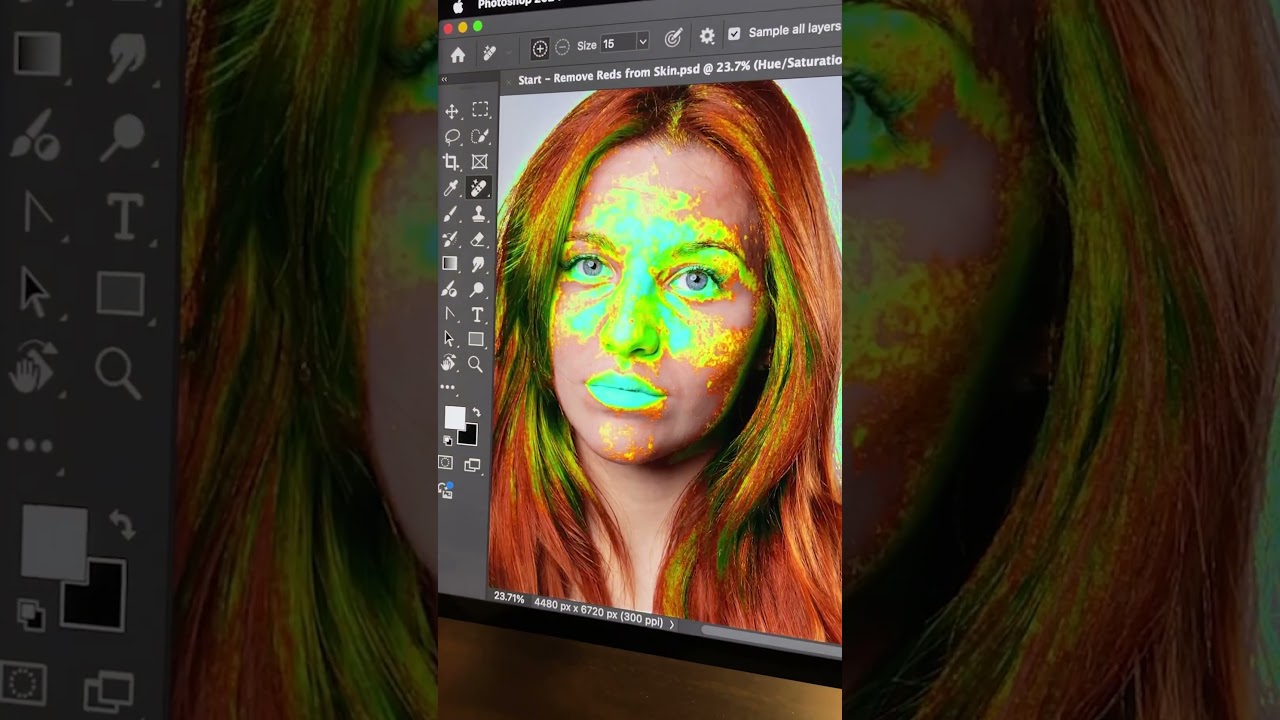Reset default foreground and background colors

[447, 440]
